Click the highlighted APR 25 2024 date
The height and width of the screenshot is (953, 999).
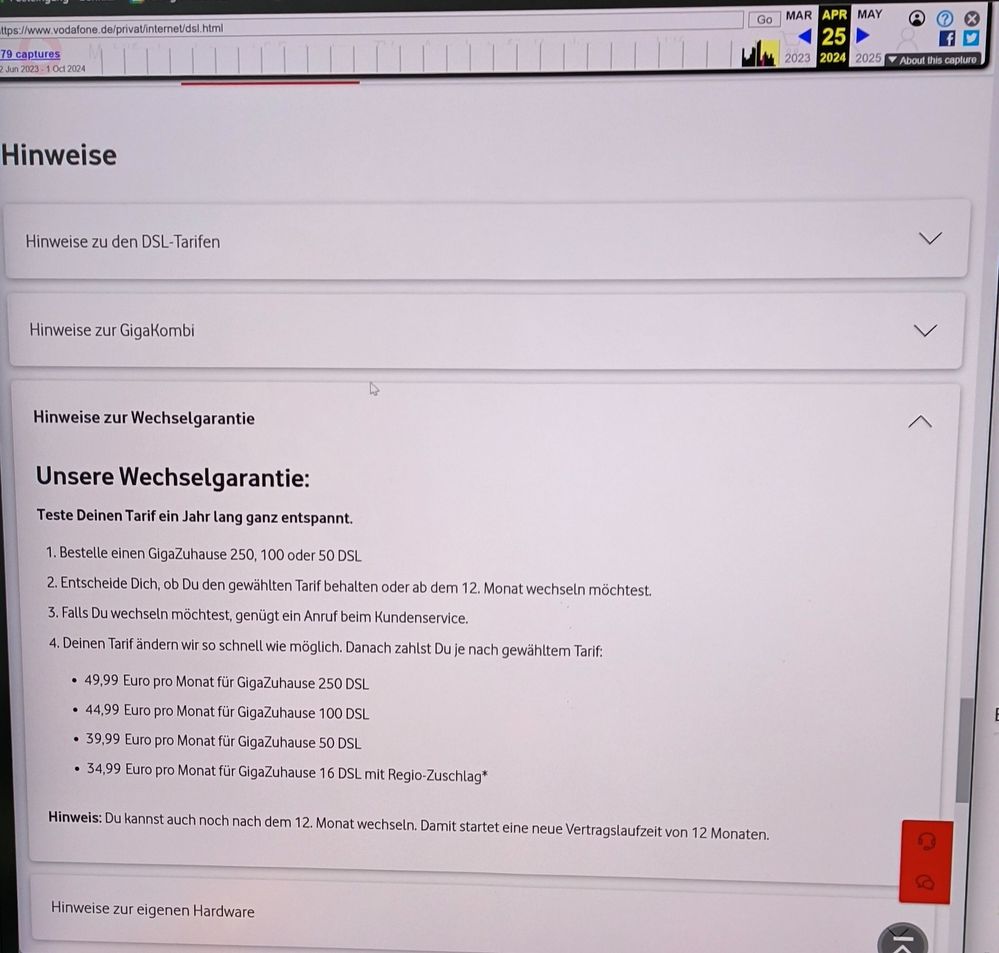[x=833, y=36]
